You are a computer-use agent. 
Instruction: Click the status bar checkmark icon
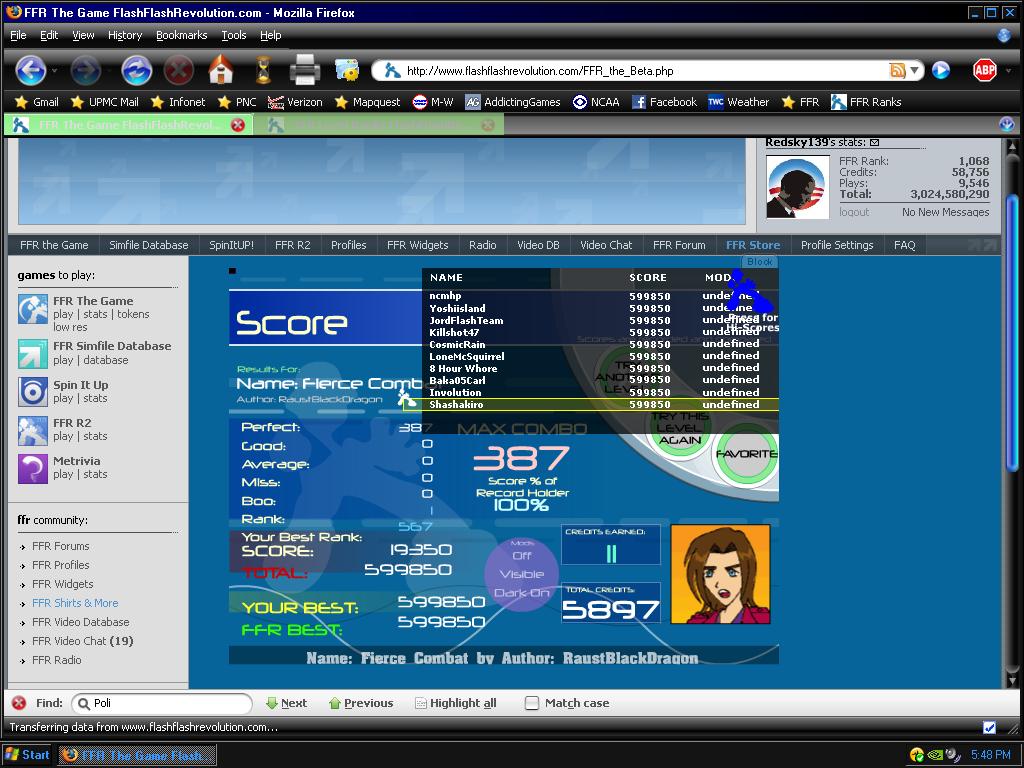pos(989,728)
